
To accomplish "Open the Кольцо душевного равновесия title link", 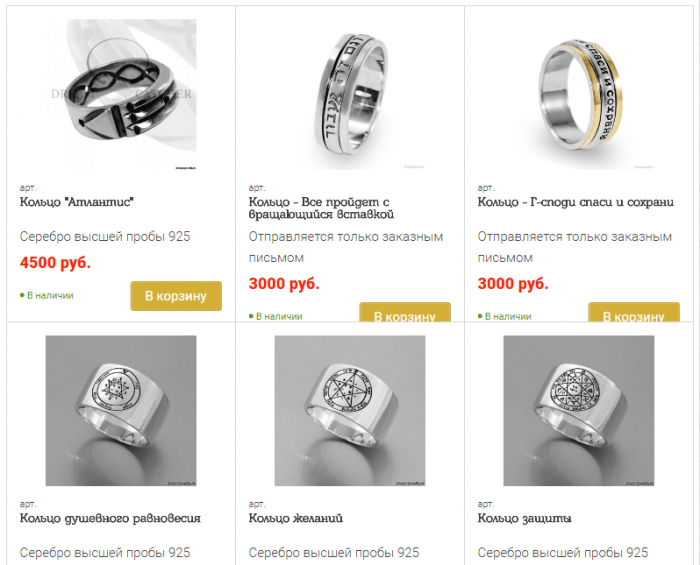I will [x=110, y=519].
